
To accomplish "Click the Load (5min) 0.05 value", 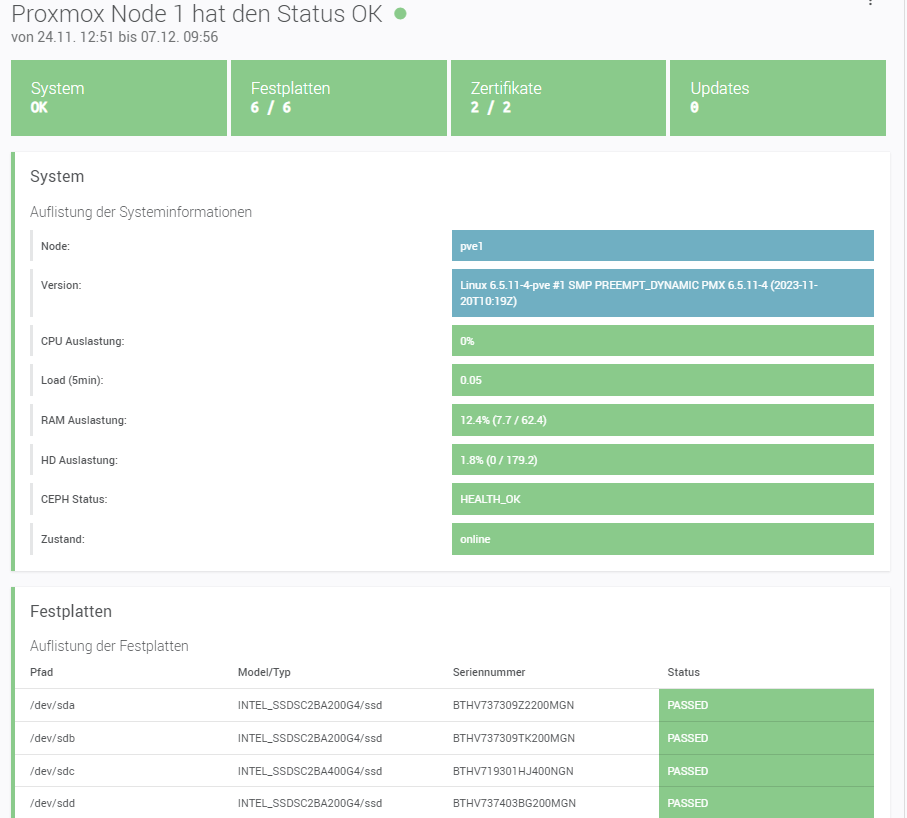I will click(662, 380).
